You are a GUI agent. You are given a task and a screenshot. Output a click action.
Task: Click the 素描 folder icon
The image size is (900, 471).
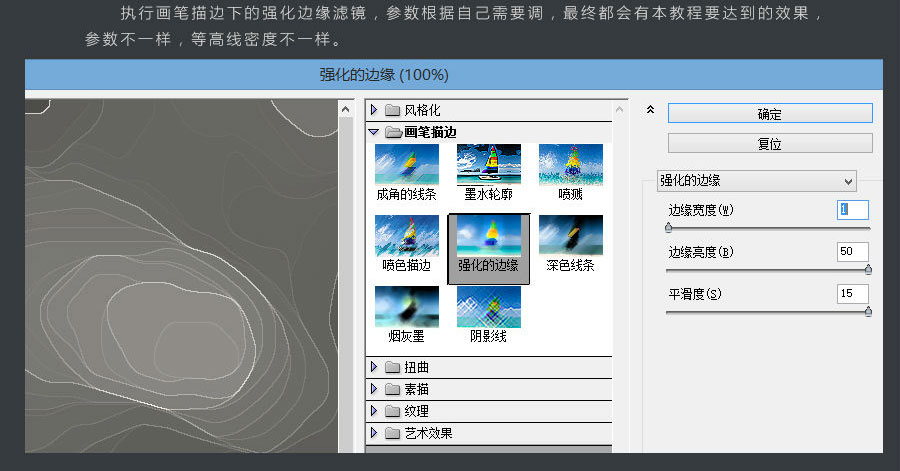[393, 389]
